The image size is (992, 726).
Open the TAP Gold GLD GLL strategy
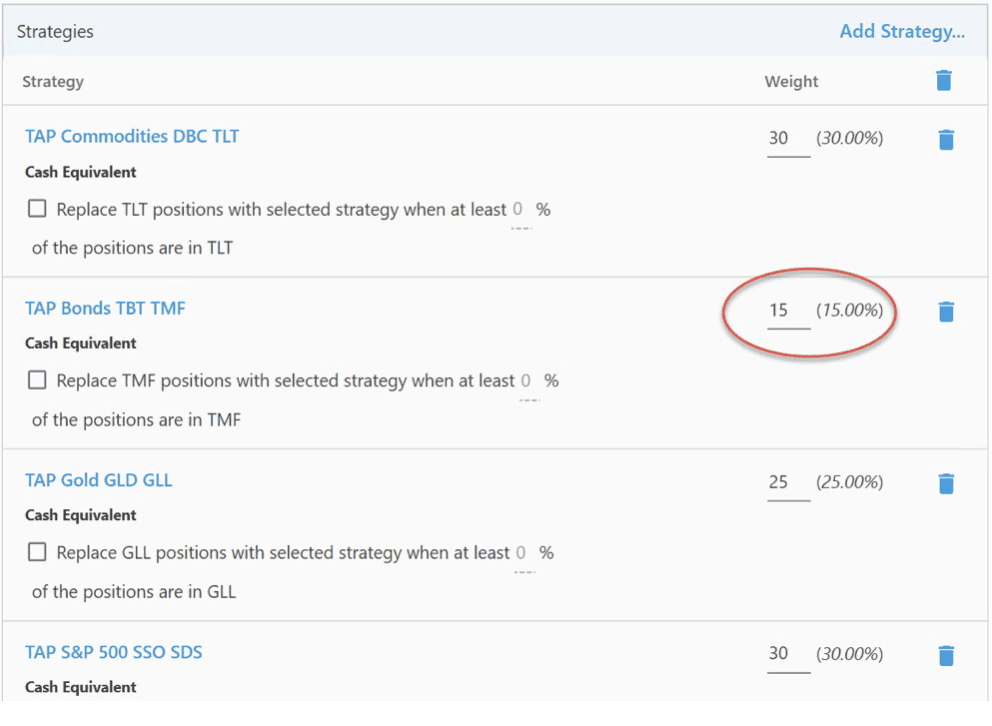pos(98,481)
